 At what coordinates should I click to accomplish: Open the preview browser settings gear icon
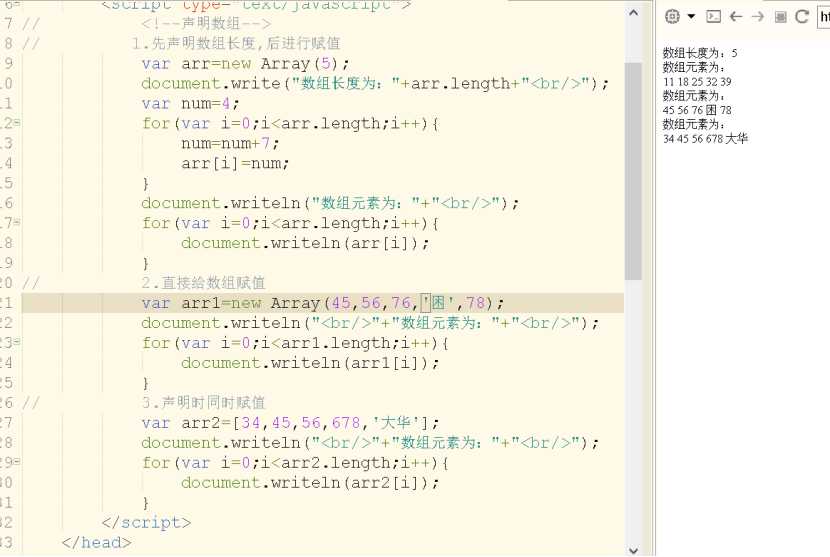(x=672, y=16)
